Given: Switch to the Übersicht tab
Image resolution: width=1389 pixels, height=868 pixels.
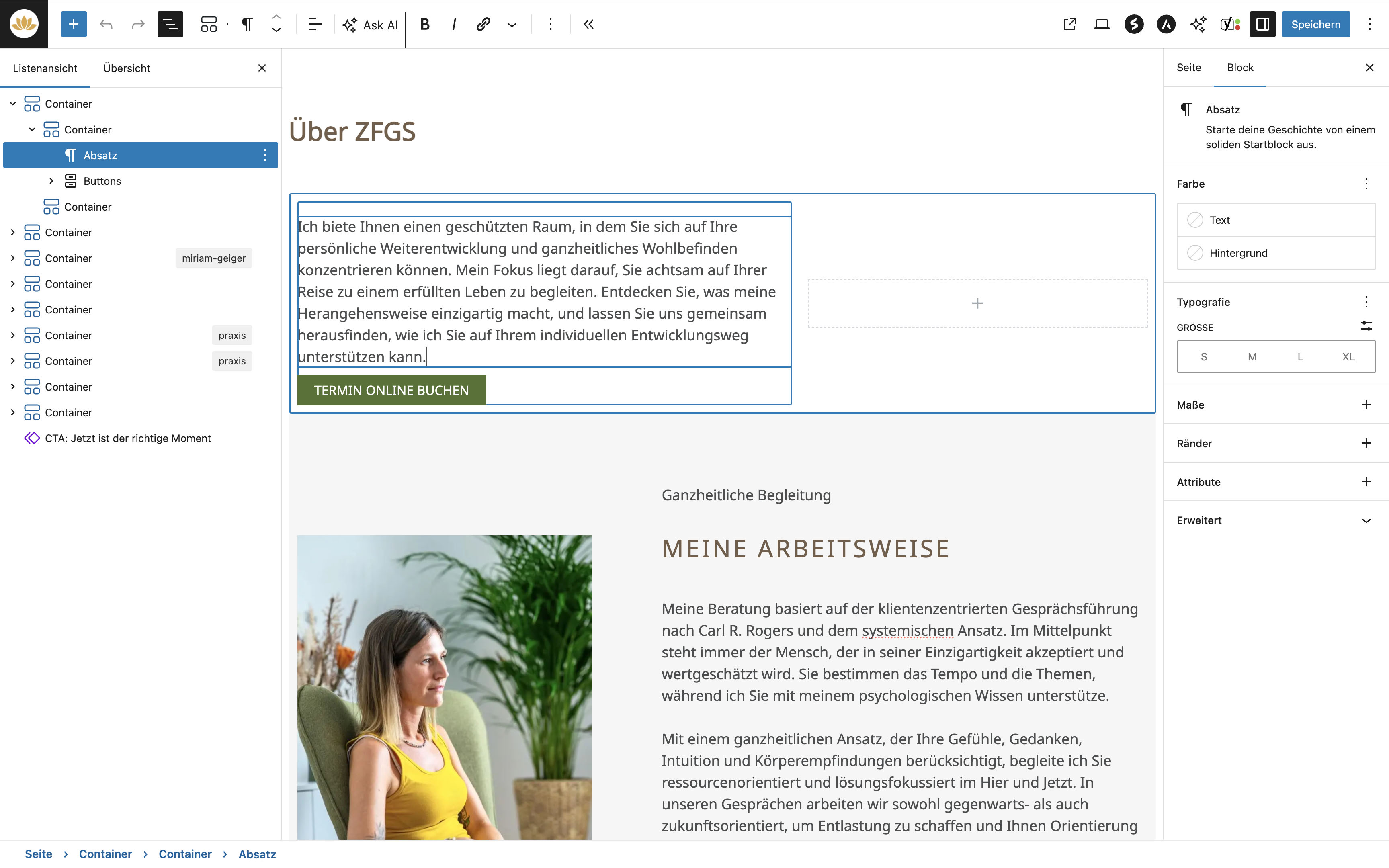Looking at the screenshot, I should (x=126, y=68).
